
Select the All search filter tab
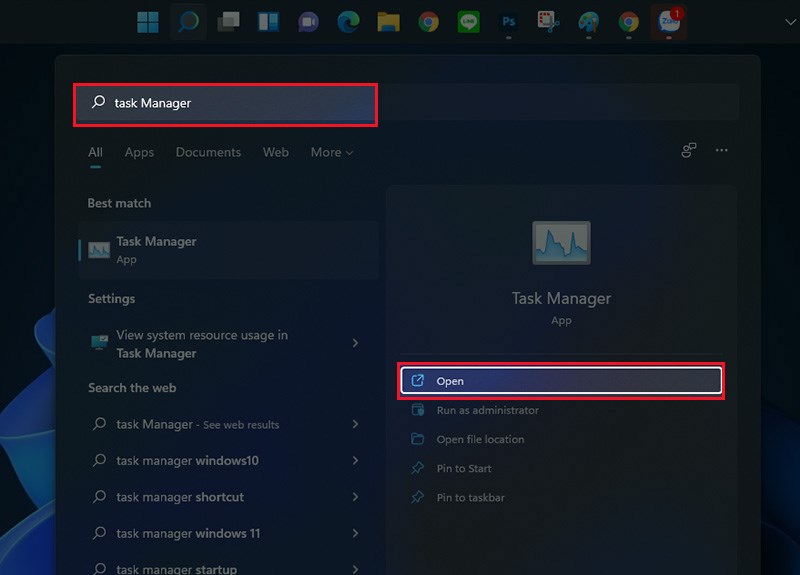[x=95, y=152]
